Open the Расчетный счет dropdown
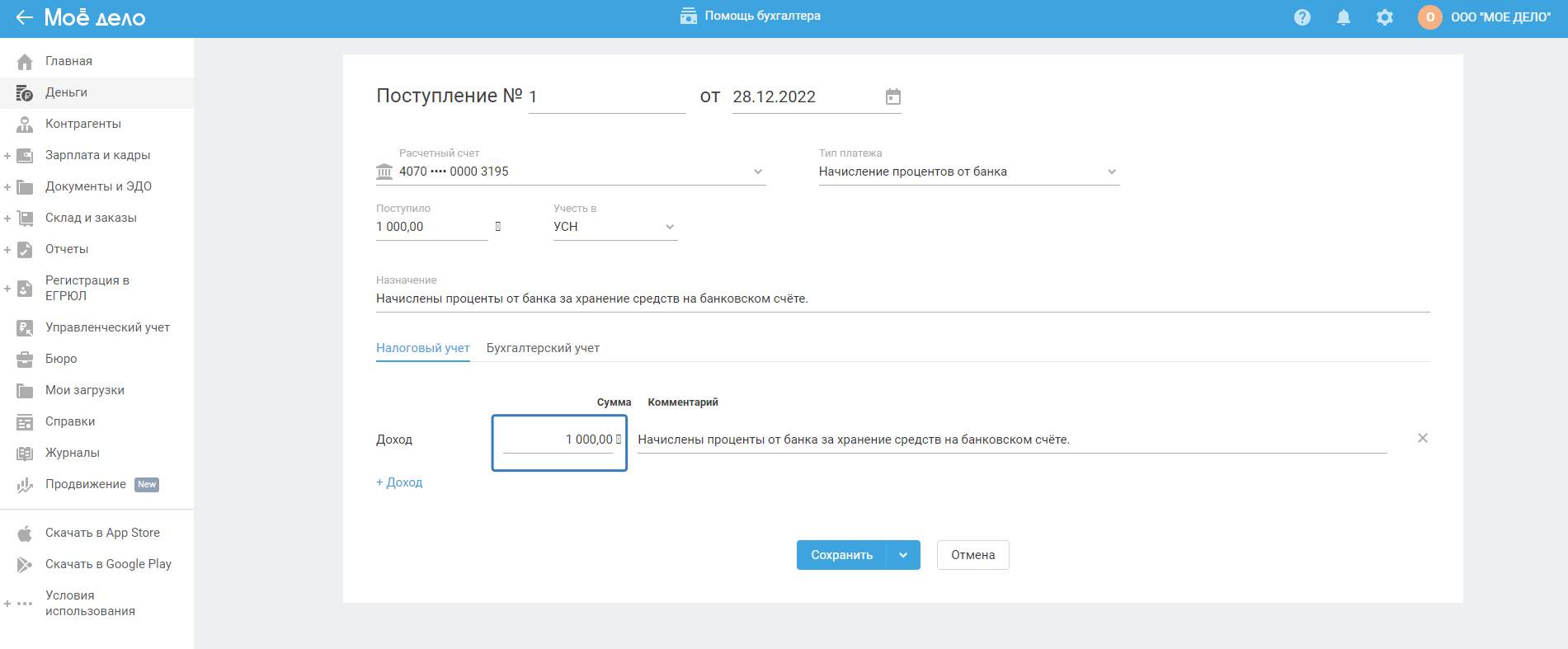1568x649 pixels. coord(757,172)
